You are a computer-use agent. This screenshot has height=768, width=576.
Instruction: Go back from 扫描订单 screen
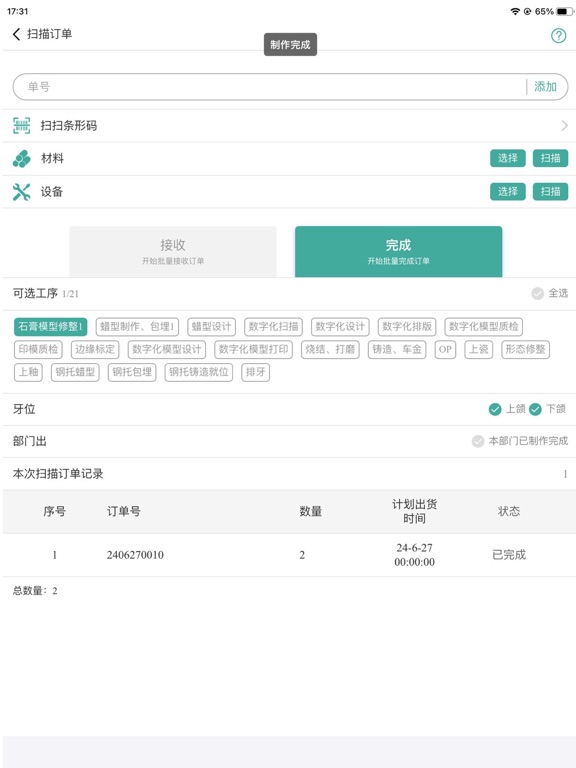tap(16, 34)
